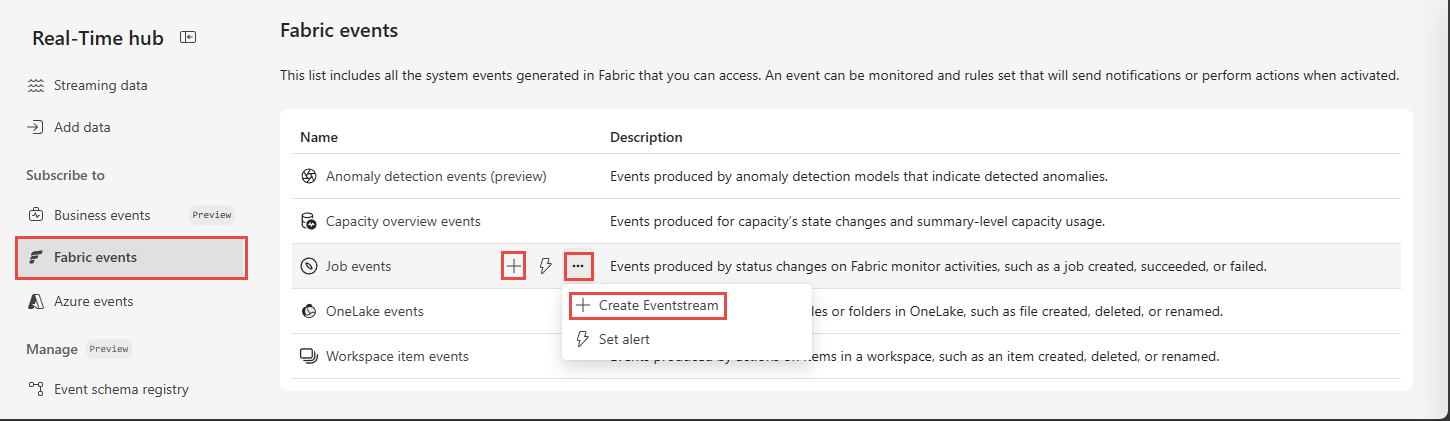Open the ellipsis menu for Job events
Image resolution: width=1450 pixels, height=421 pixels.
click(x=578, y=266)
